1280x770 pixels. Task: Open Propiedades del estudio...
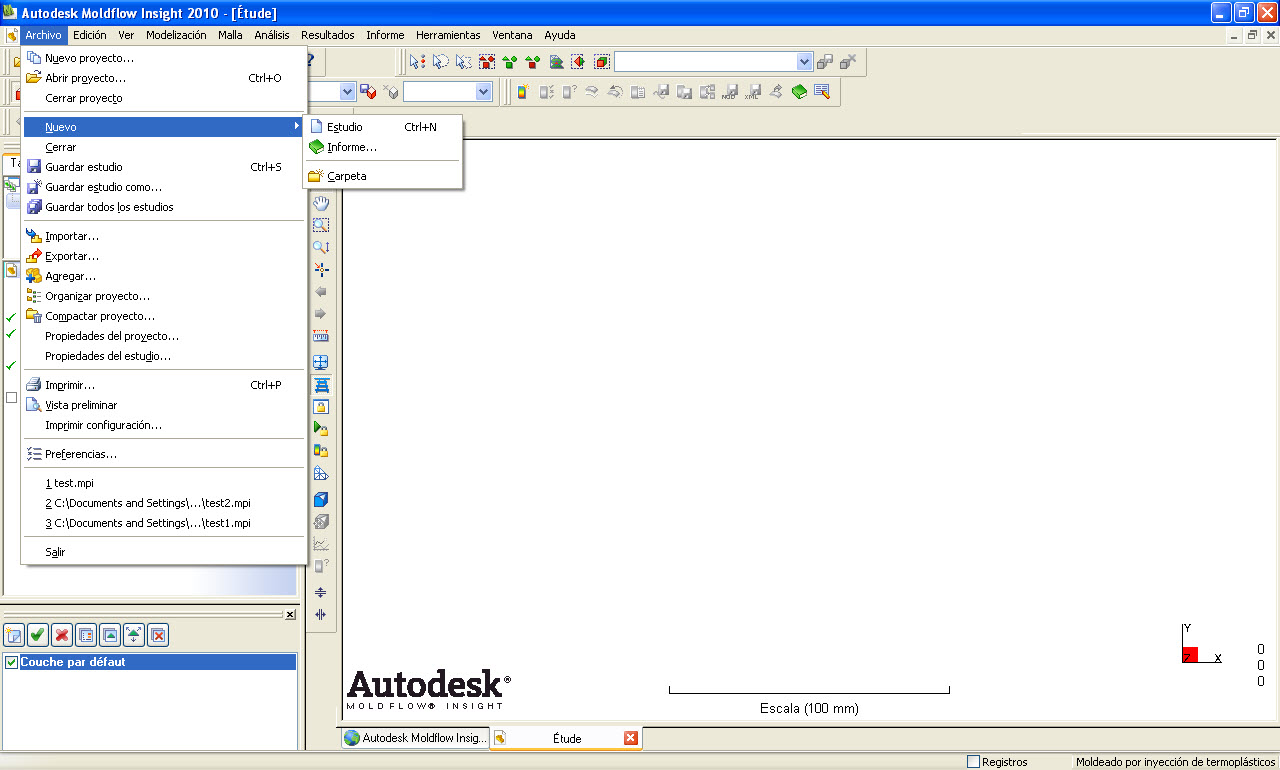(x=164, y=356)
